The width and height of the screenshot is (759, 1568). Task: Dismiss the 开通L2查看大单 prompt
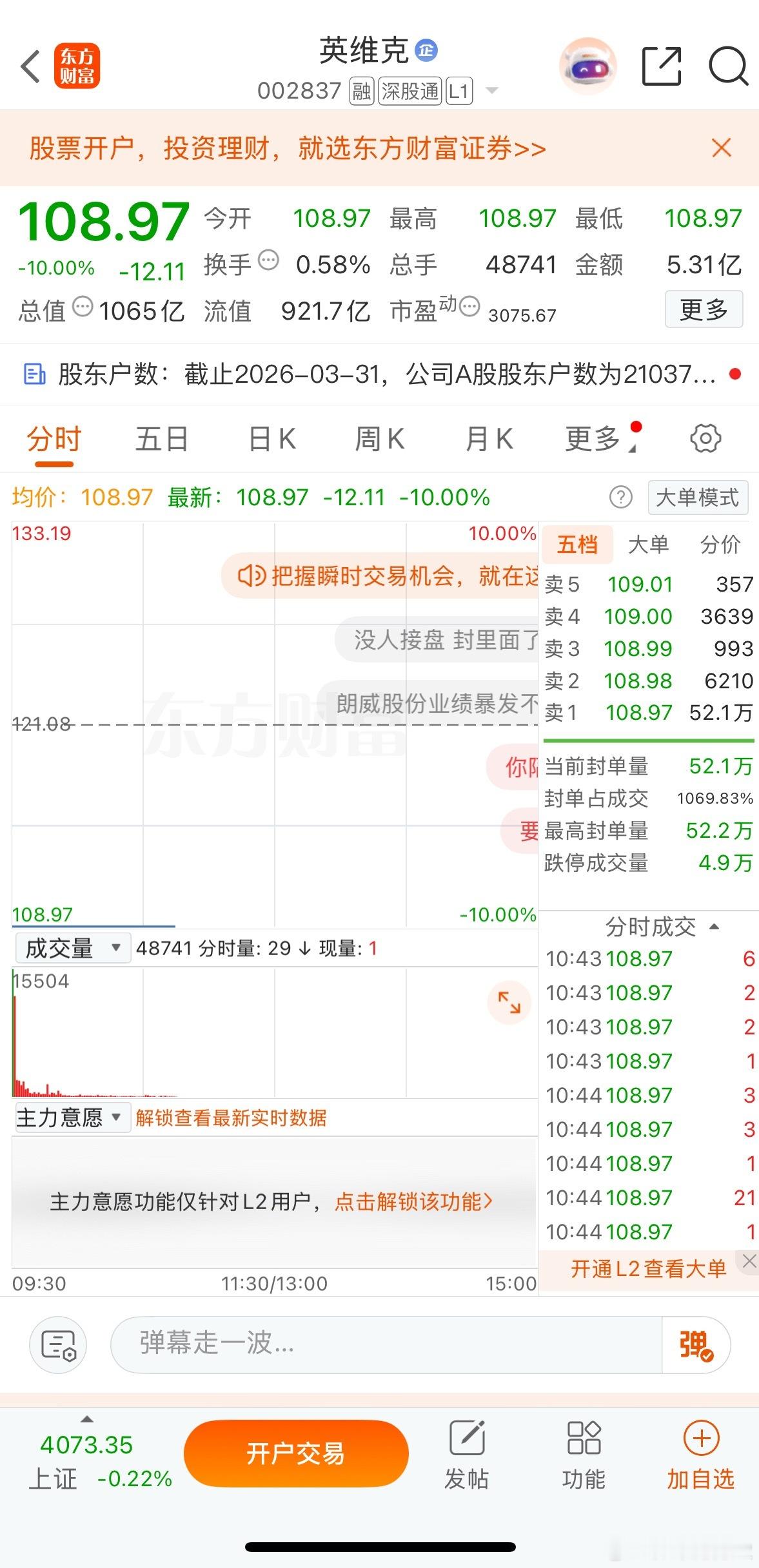coord(749,1261)
